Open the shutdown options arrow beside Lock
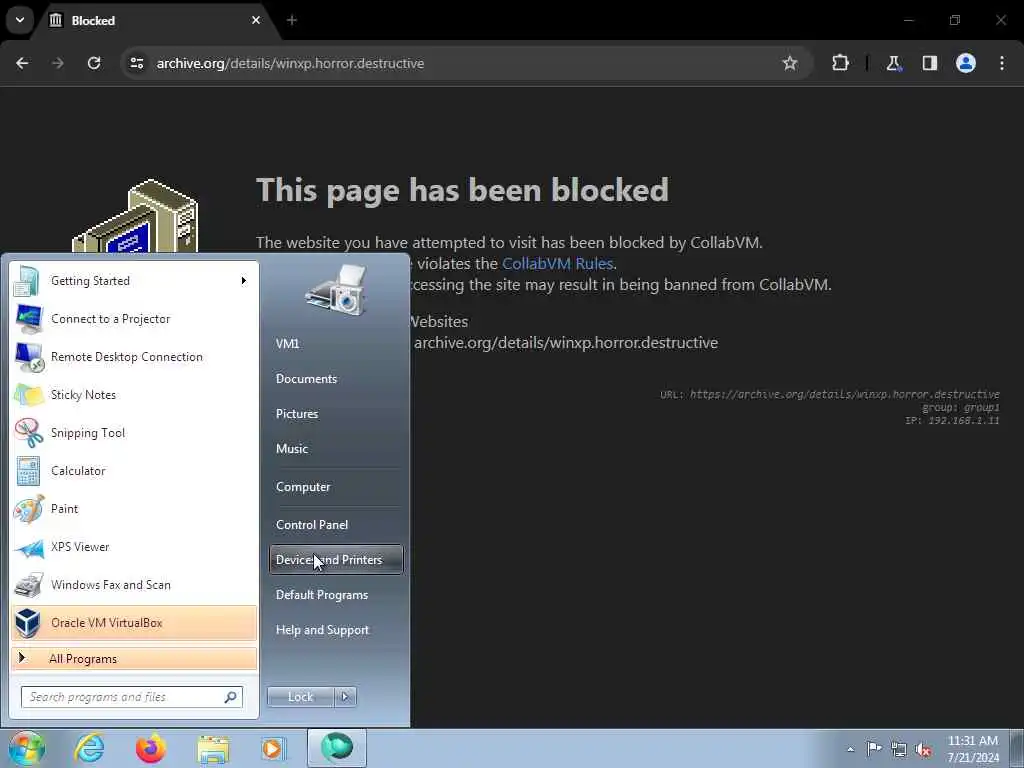1024x768 pixels. 345,697
